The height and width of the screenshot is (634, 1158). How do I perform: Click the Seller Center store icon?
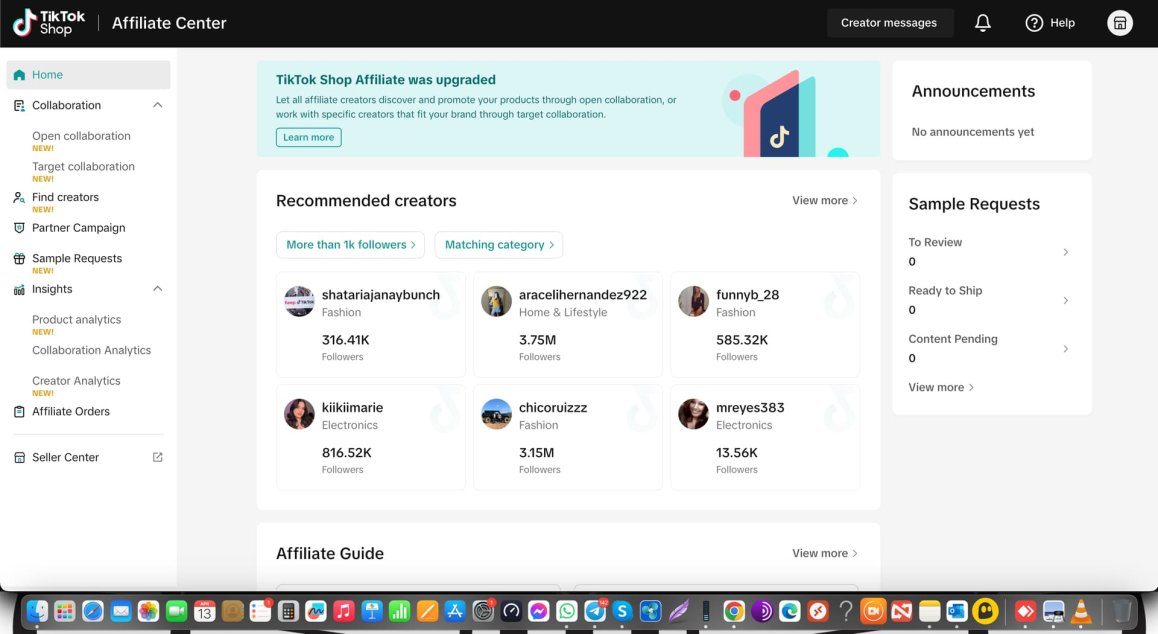coord(19,457)
